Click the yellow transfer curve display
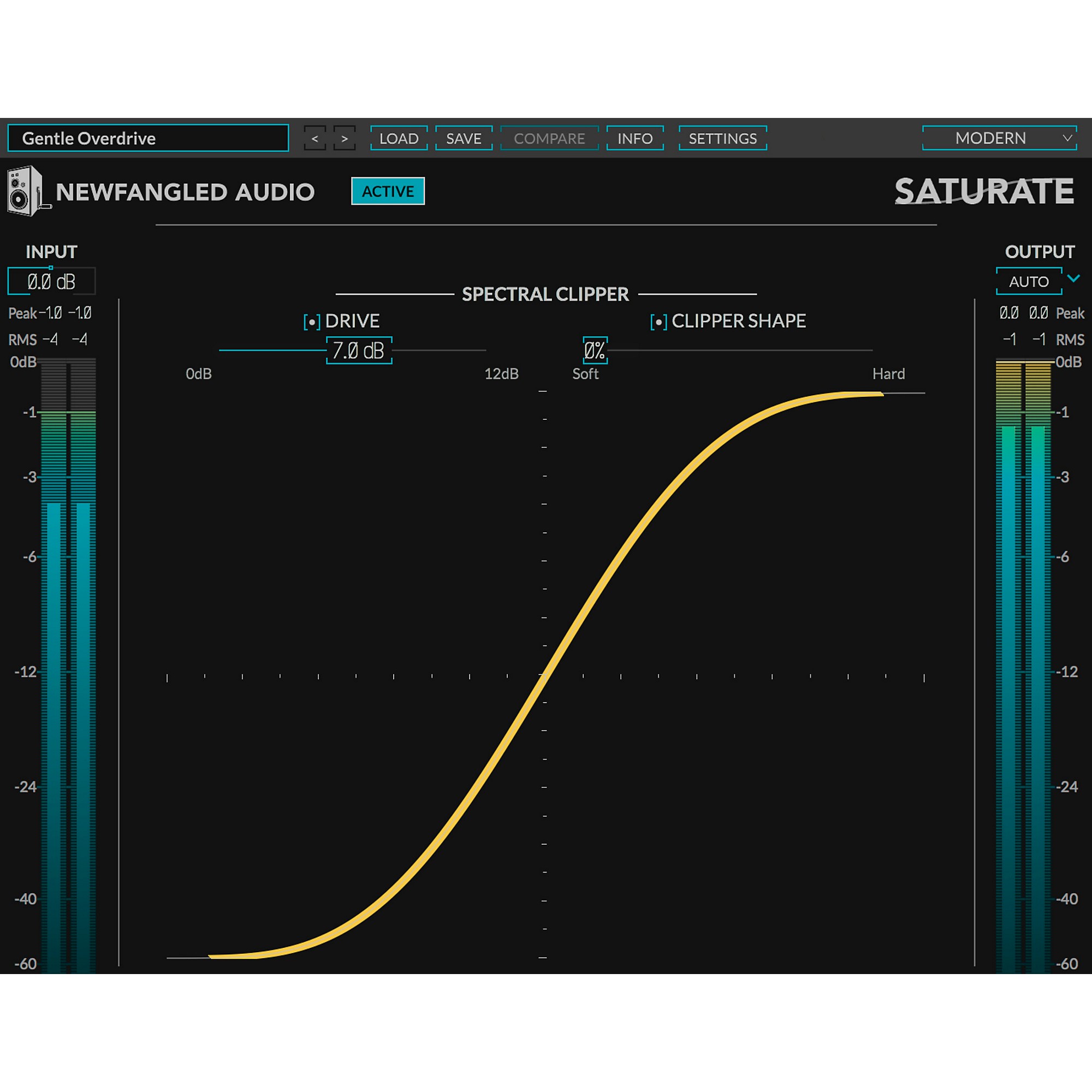 click(546, 675)
